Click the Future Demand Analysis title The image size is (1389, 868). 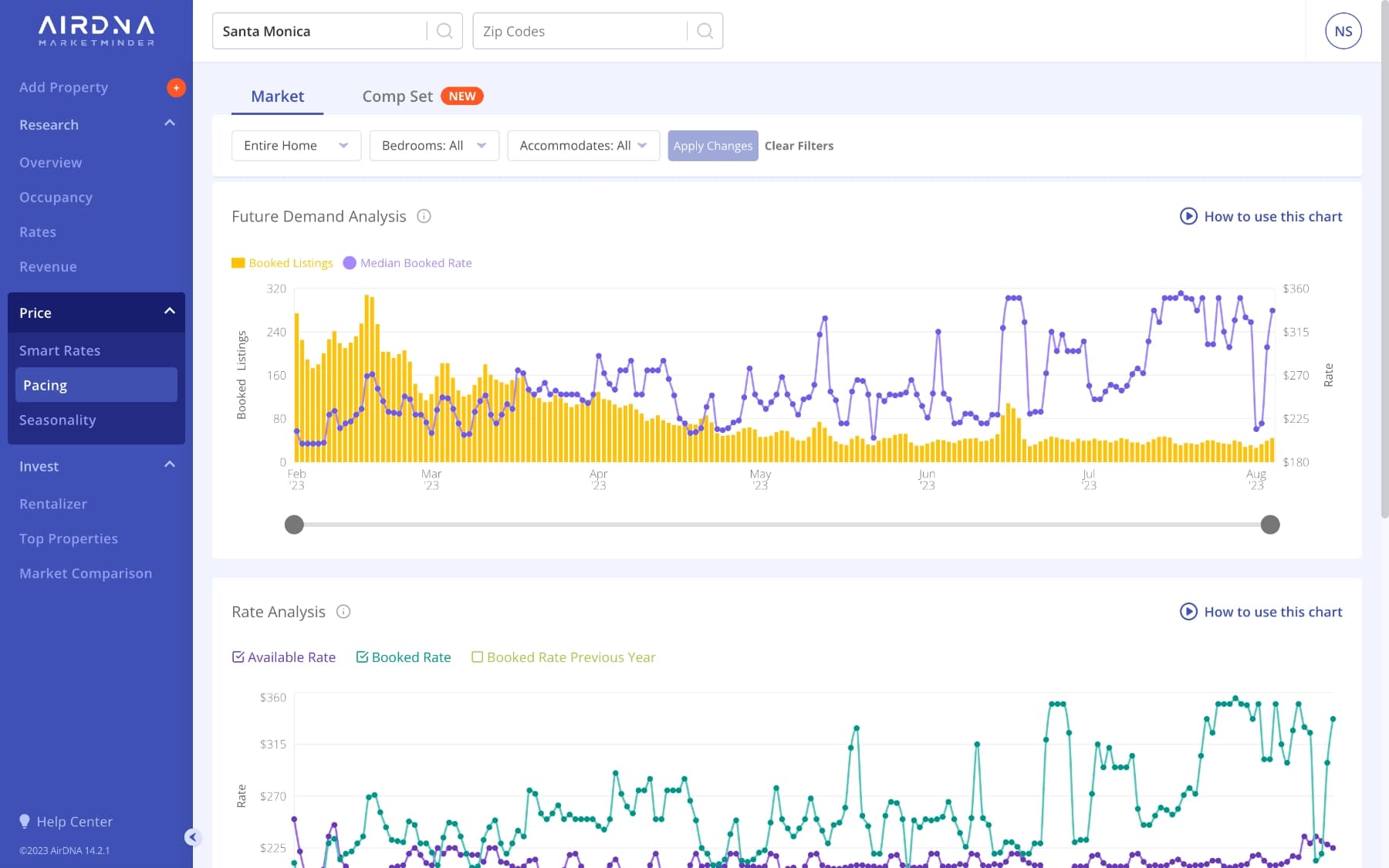(x=319, y=216)
